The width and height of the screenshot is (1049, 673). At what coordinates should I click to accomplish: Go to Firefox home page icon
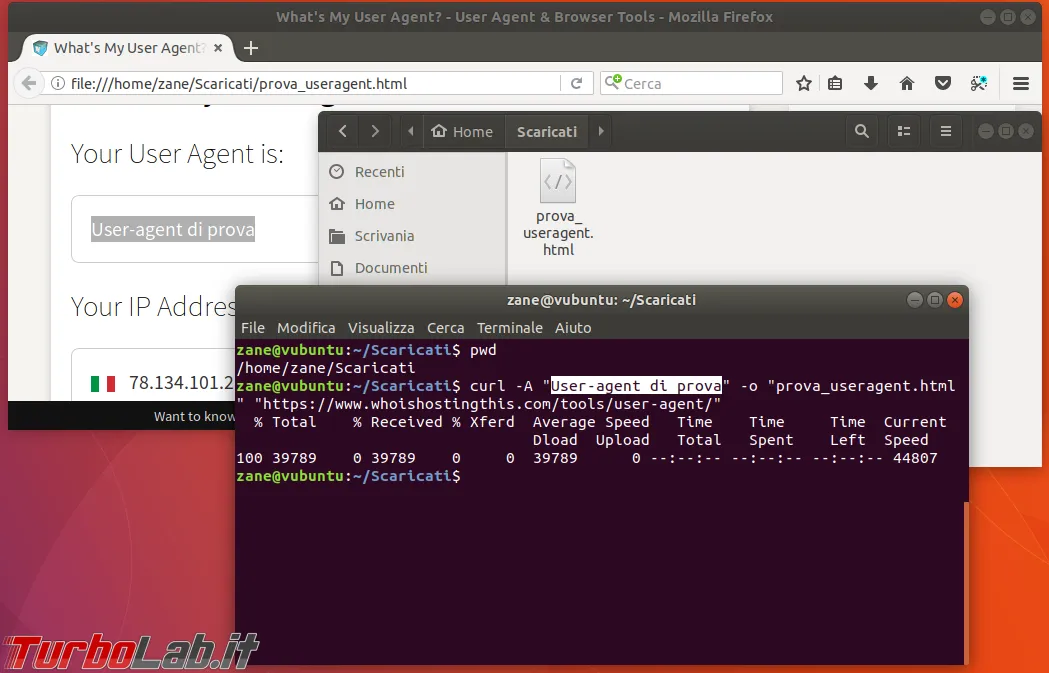tap(907, 84)
